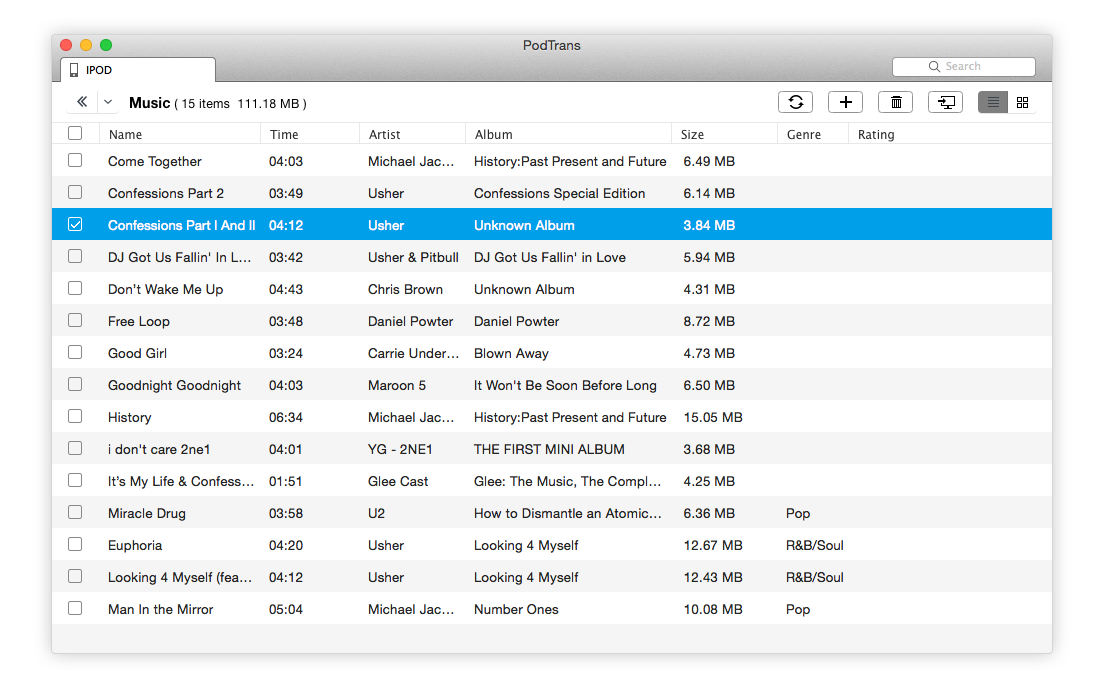The image size is (1103, 688).
Task: Sort songs by Name column header
Action: 126,134
